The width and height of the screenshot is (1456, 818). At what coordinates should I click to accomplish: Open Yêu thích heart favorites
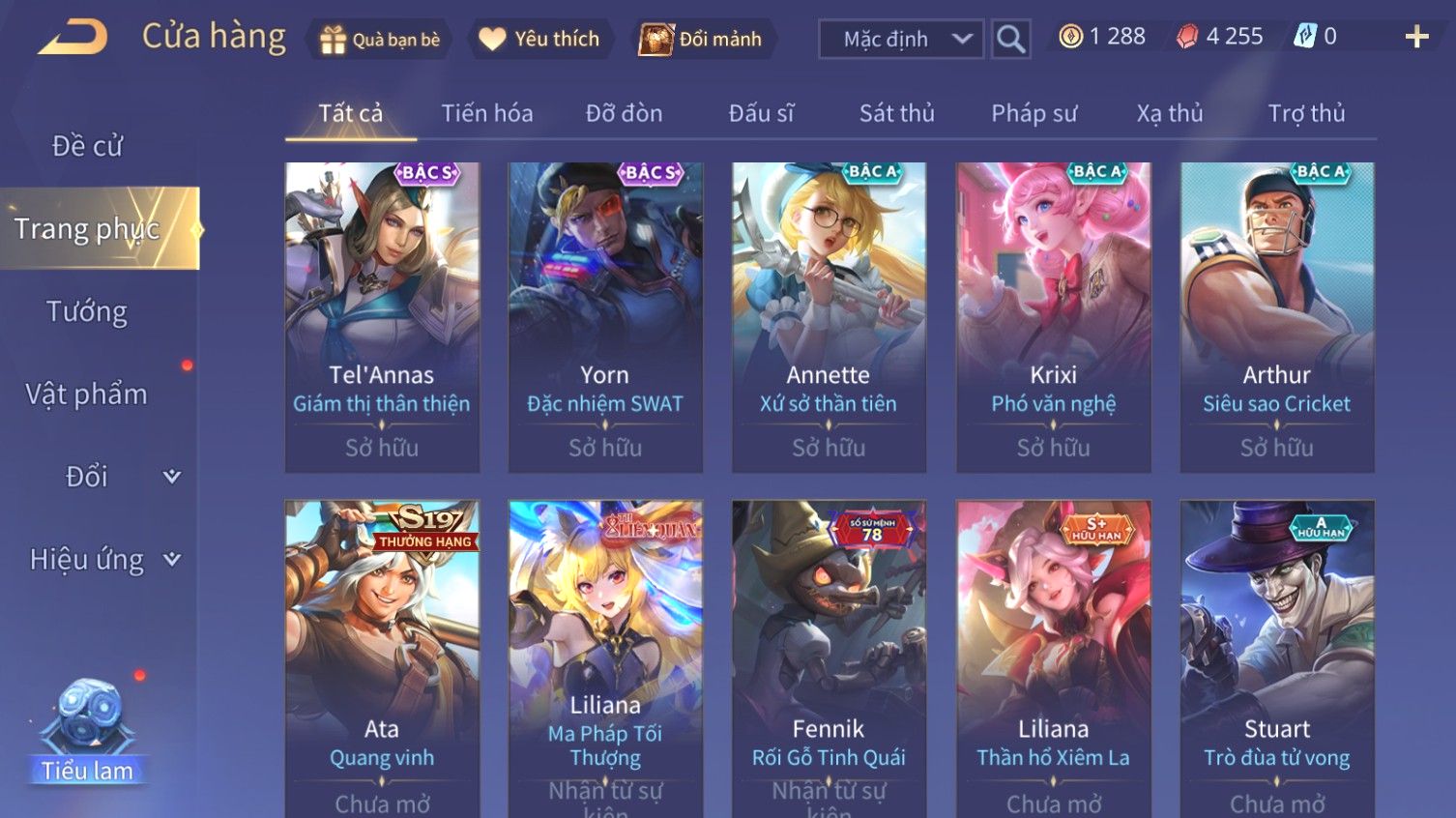(x=492, y=39)
